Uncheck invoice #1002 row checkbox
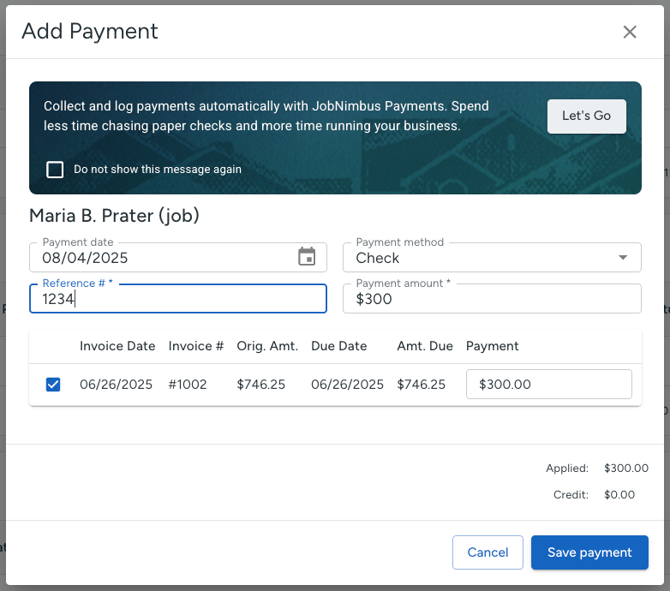Image resolution: width=670 pixels, height=591 pixels. [53, 384]
